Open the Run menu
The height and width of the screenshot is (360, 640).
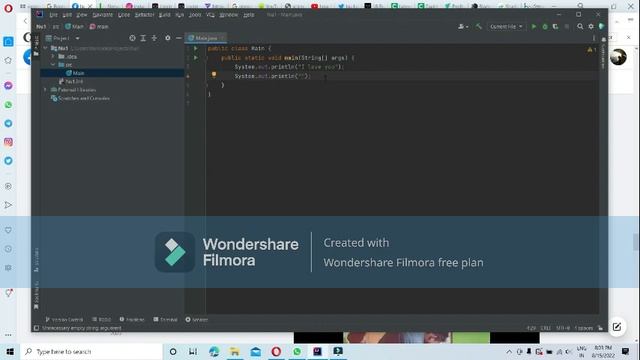pos(180,15)
